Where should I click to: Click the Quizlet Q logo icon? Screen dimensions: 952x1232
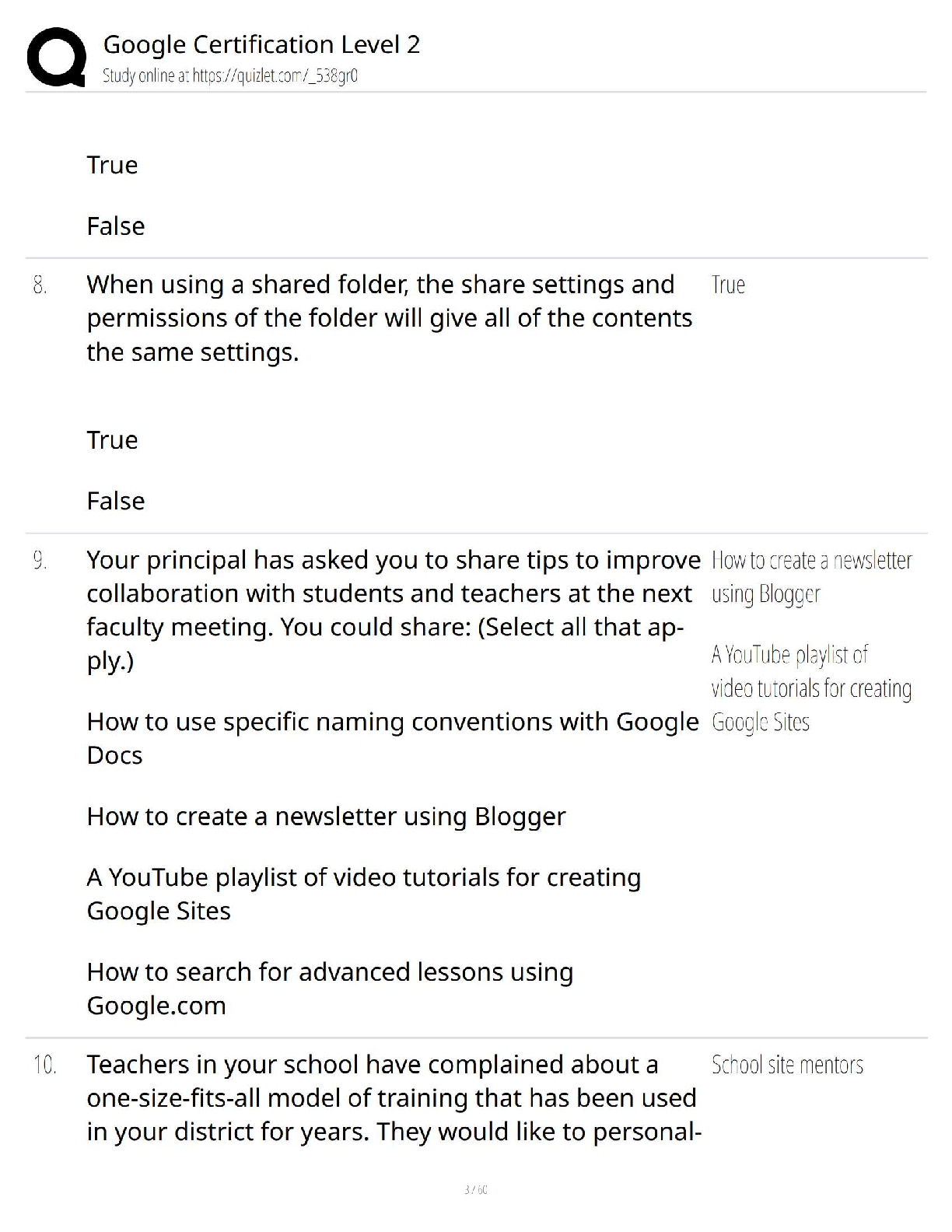[x=56, y=56]
